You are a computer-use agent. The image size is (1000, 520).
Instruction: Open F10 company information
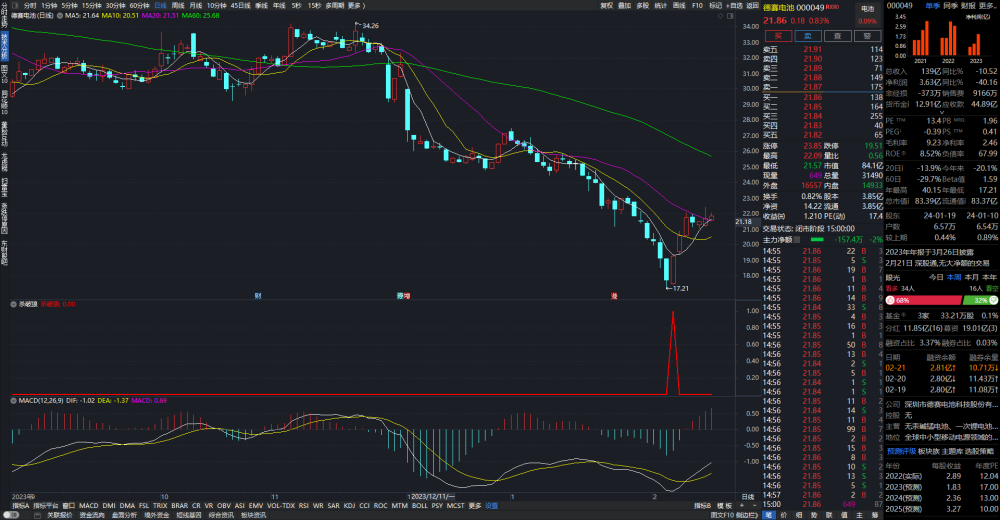point(697,5)
